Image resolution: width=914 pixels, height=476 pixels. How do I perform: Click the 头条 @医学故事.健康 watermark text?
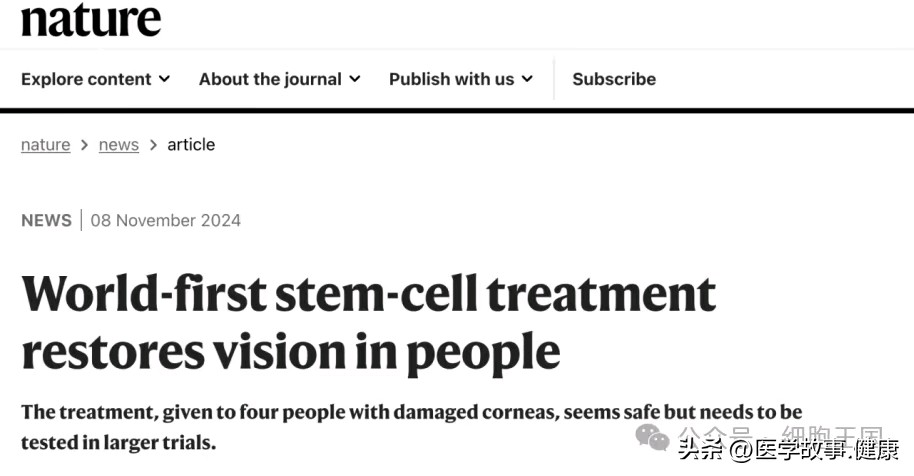(x=788, y=450)
